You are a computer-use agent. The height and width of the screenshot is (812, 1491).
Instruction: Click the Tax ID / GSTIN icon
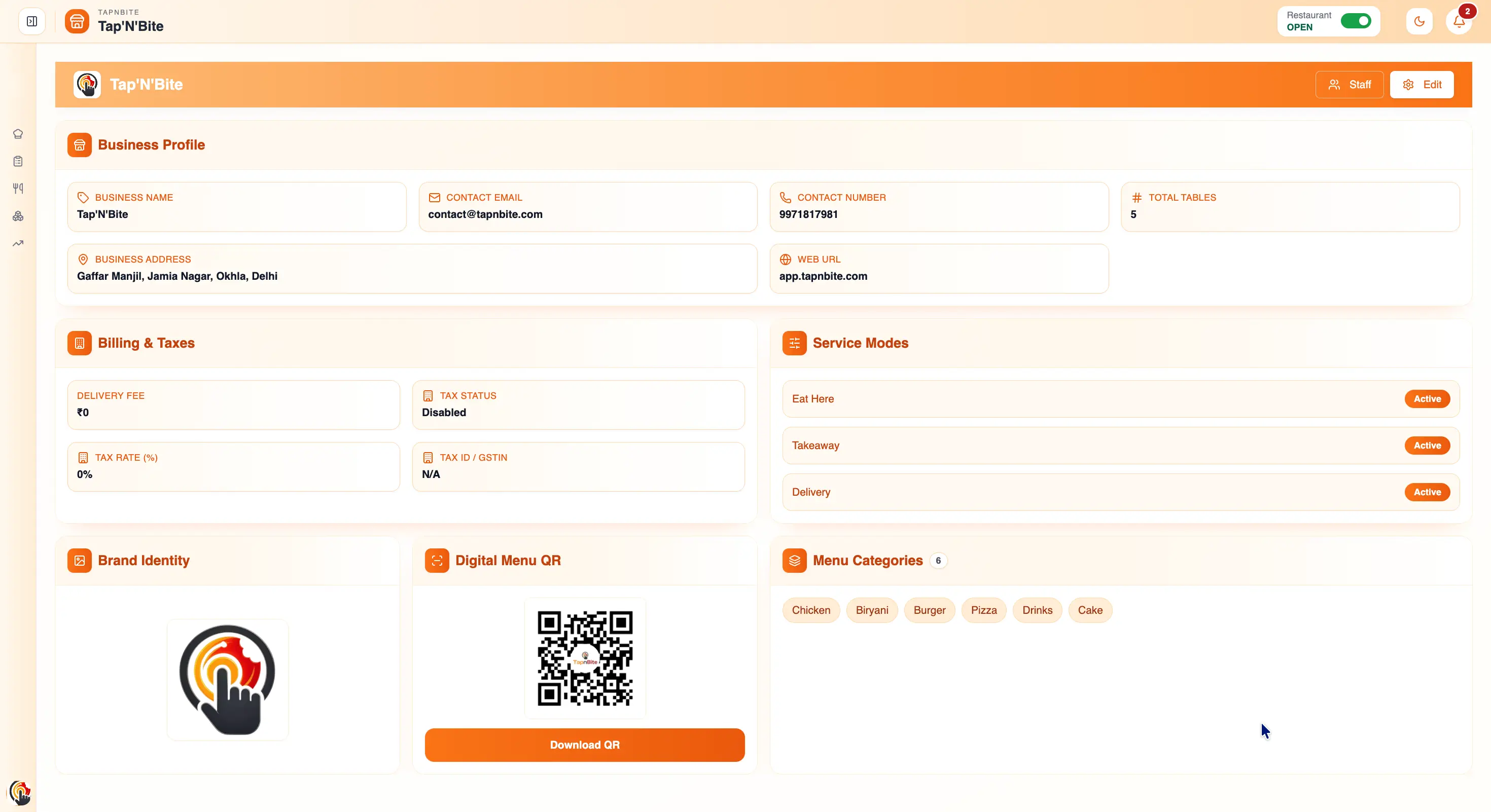[x=428, y=458]
